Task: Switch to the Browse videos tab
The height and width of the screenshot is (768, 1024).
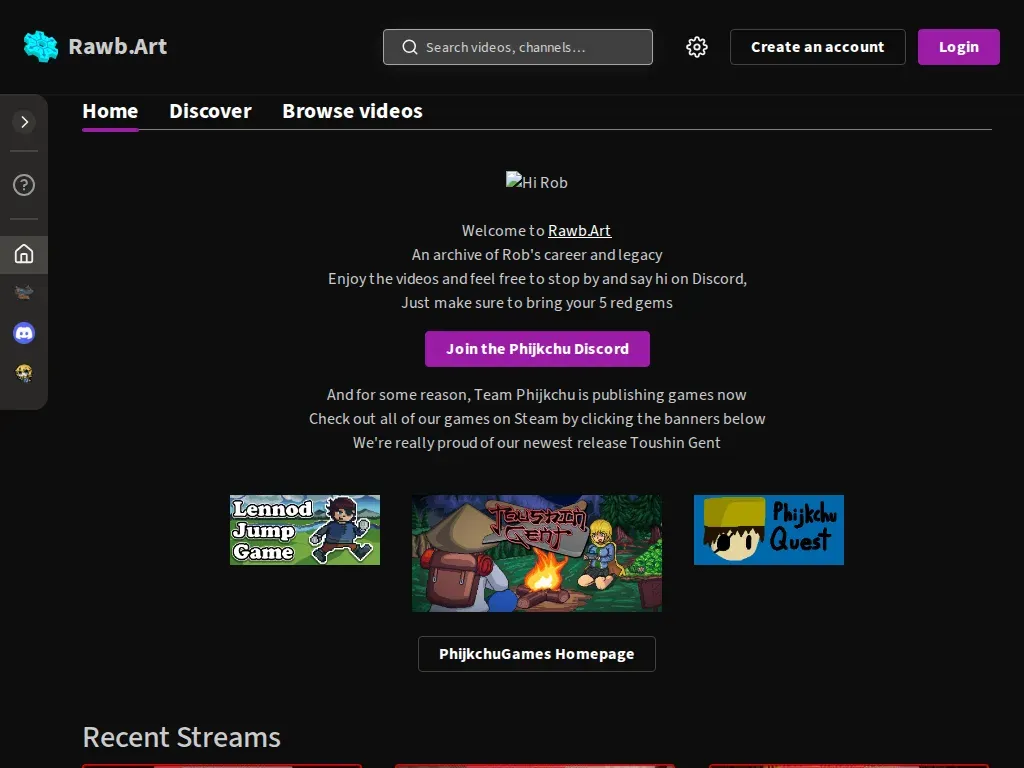Action: (x=352, y=111)
